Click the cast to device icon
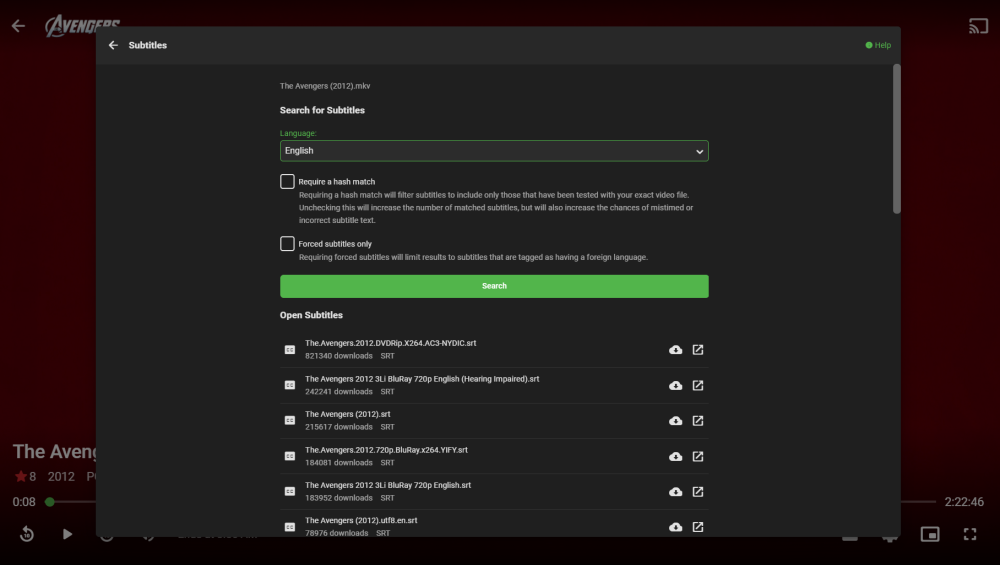Viewport: 1000px width, 565px height. click(x=978, y=26)
